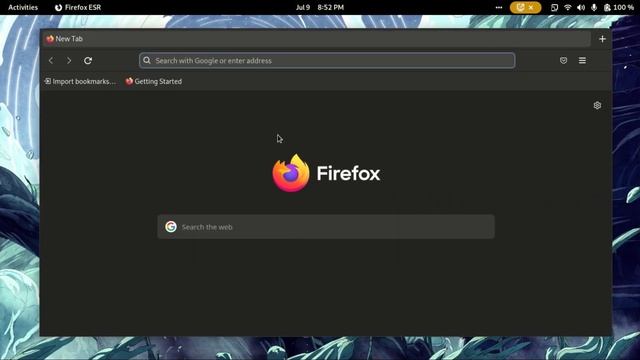Open Import bookmarks... from bookmarks toolbar
640x360 pixels.
pyautogui.click(x=80, y=81)
